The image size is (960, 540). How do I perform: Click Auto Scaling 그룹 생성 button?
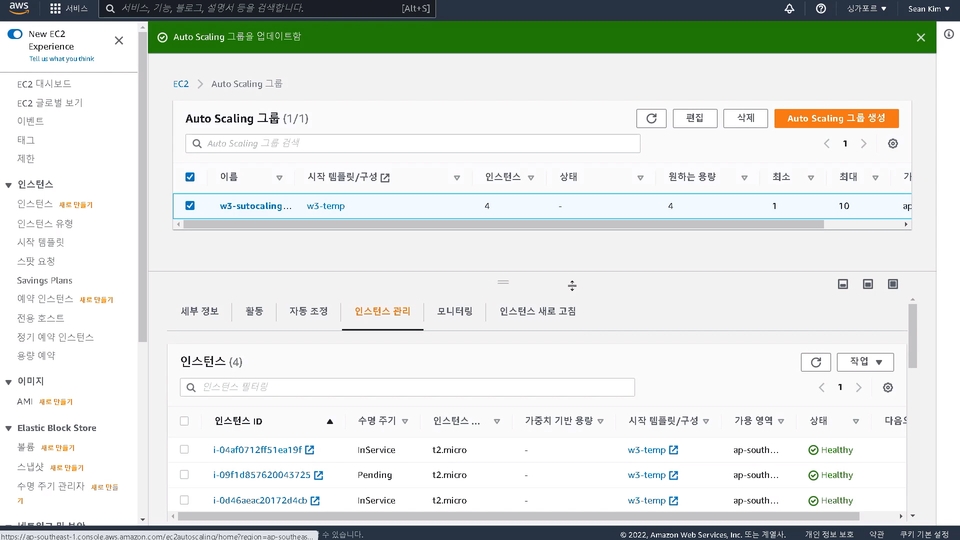(836, 118)
